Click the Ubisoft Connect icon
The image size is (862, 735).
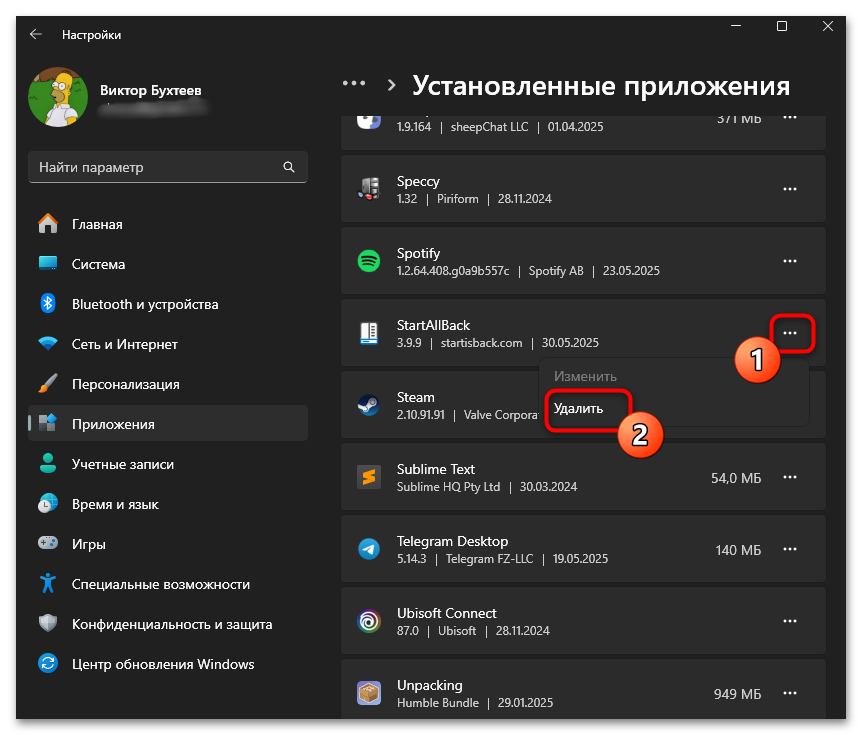[368, 621]
